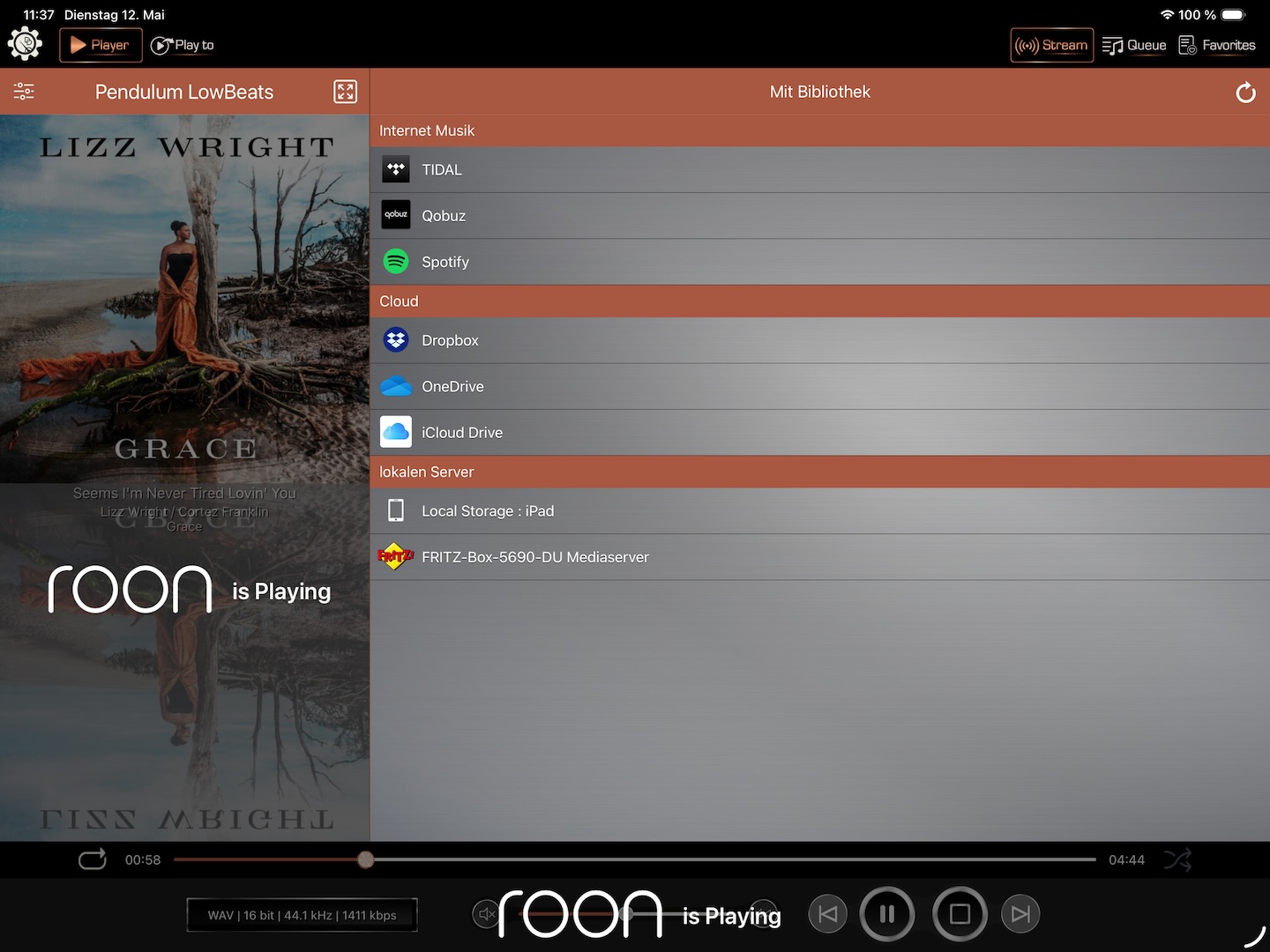Choose a Play to output device
This screenshot has height=952, width=1270.
pos(183,45)
